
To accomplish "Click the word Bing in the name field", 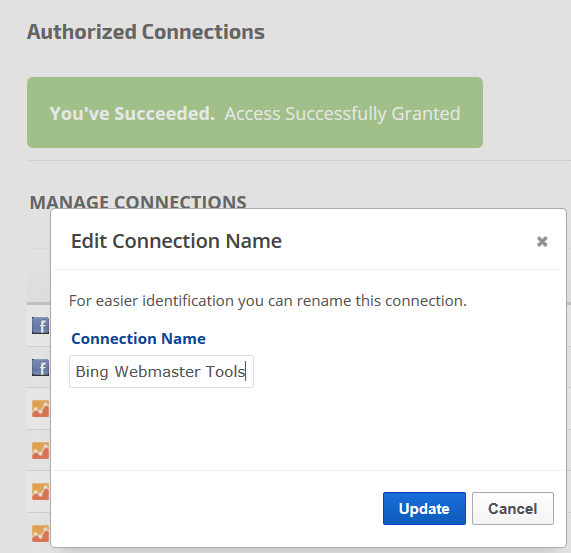I will 92,372.
